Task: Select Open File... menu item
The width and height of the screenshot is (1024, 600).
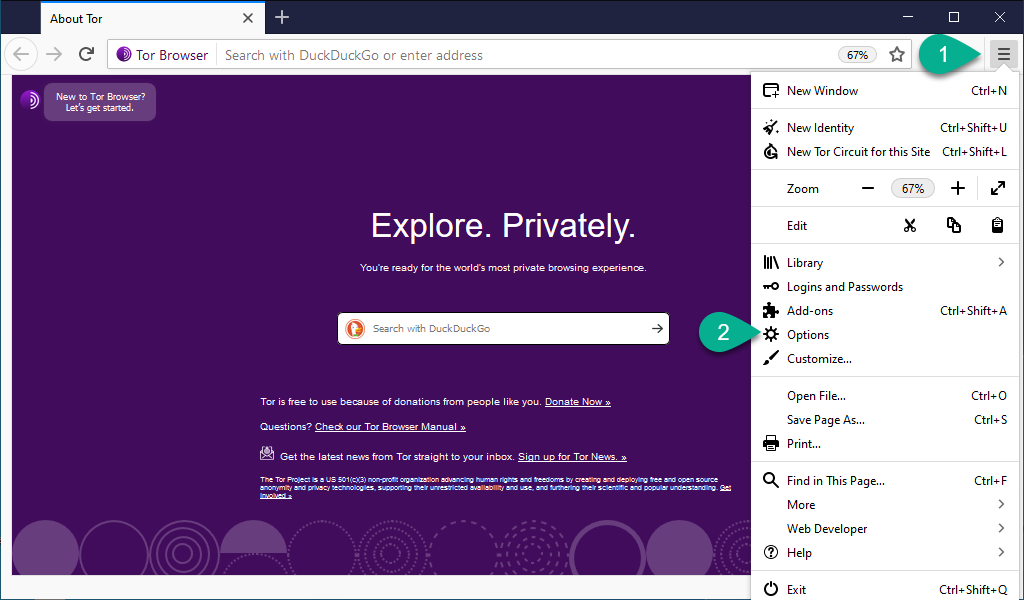Action: pyautogui.click(x=885, y=396)
